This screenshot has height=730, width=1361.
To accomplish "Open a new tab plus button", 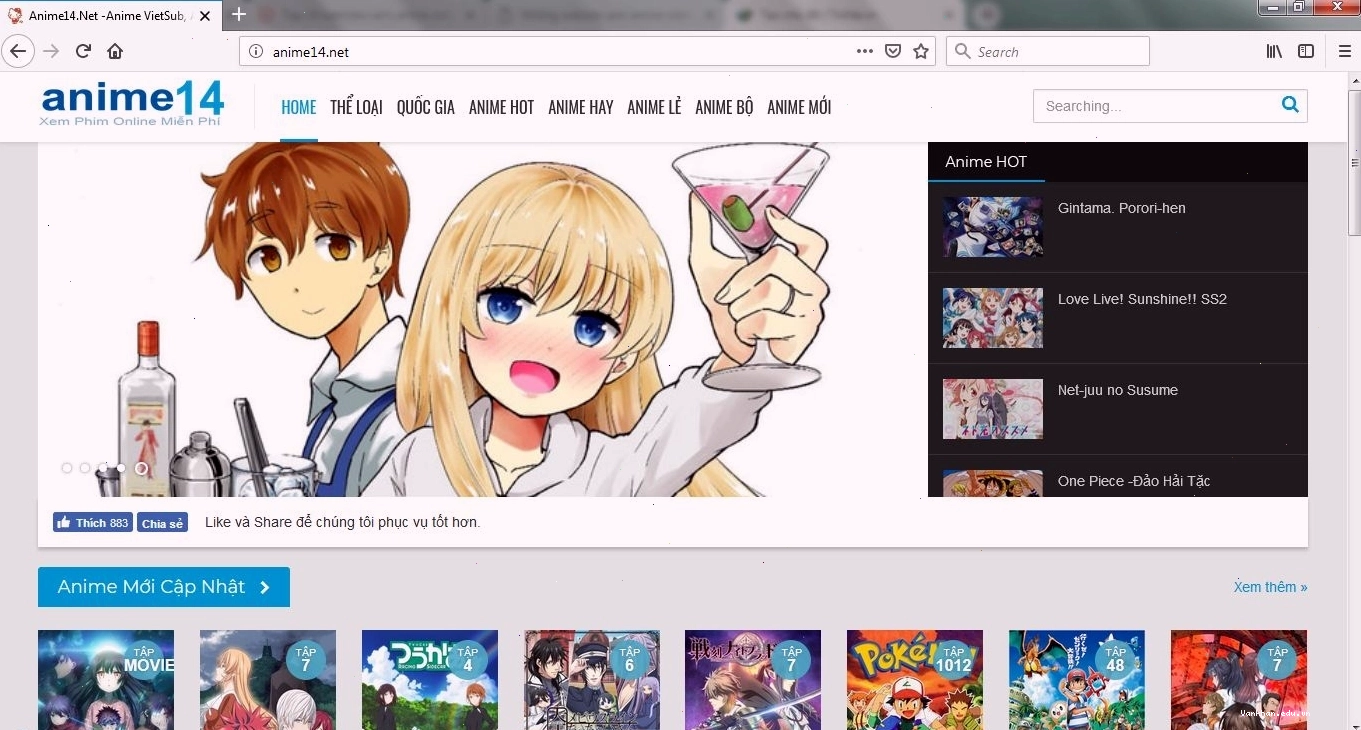I will 239,14.
